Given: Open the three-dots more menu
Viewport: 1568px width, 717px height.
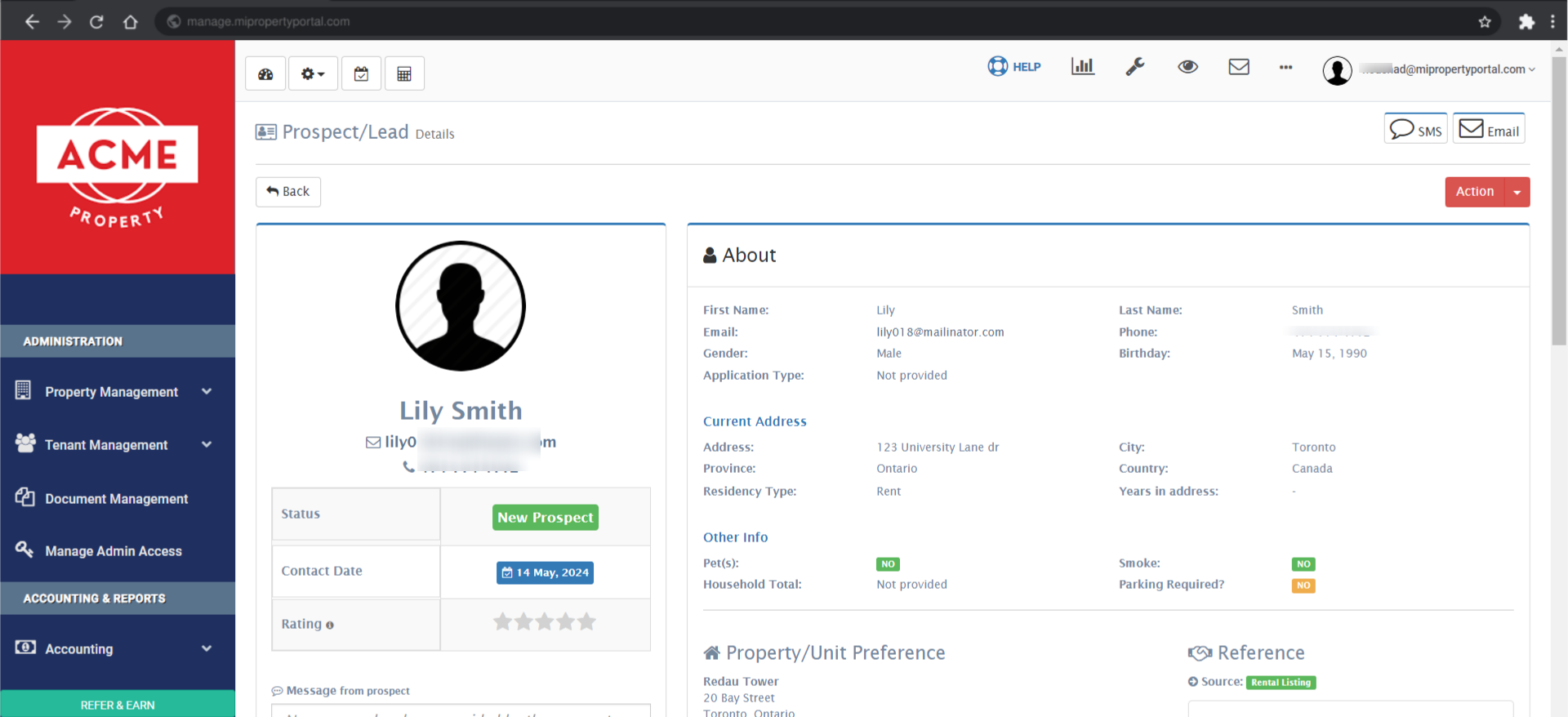Looking at the screenshot, I should click(x=1286, y=67).
